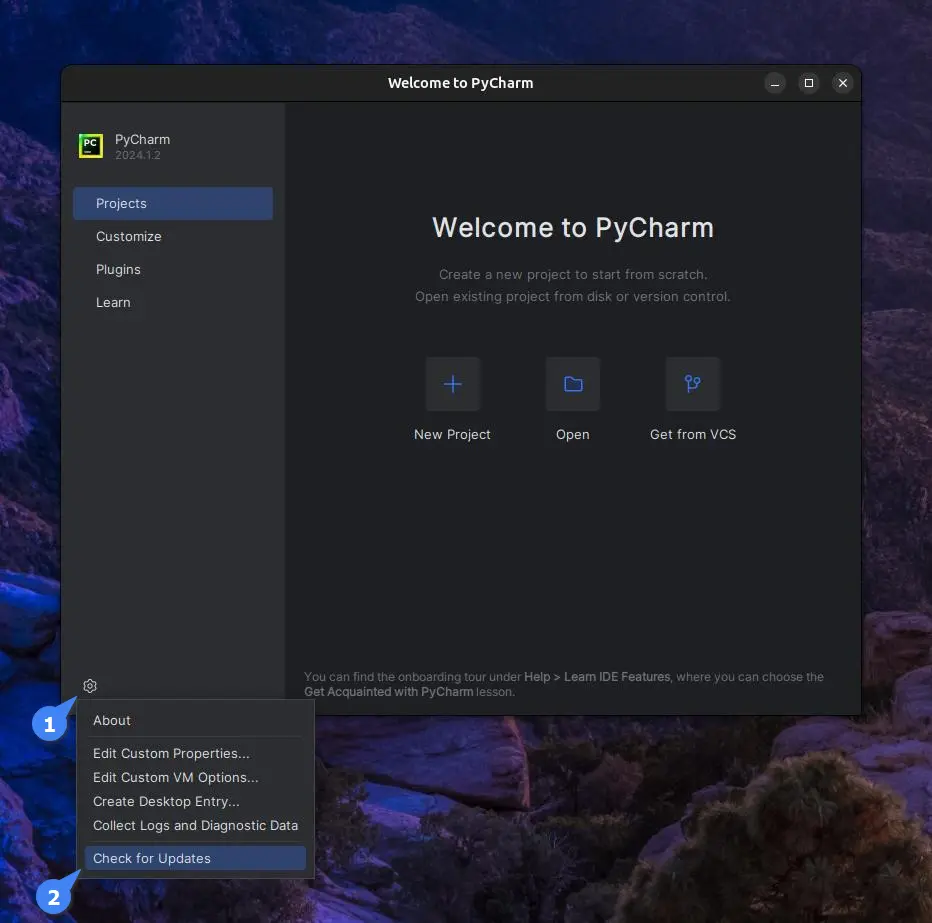Viewport: 932px width, 923px height.
Task: Click the Open label under folder
Action: (x=573, y=434)
